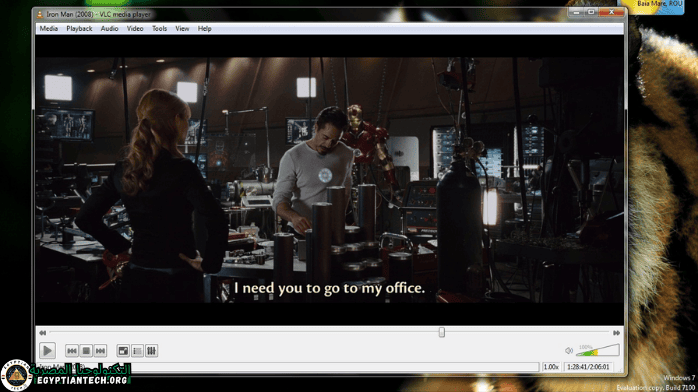Open the Media menu
The height and width of the screenshot is (392, 698).
click(x=49, y=28)
